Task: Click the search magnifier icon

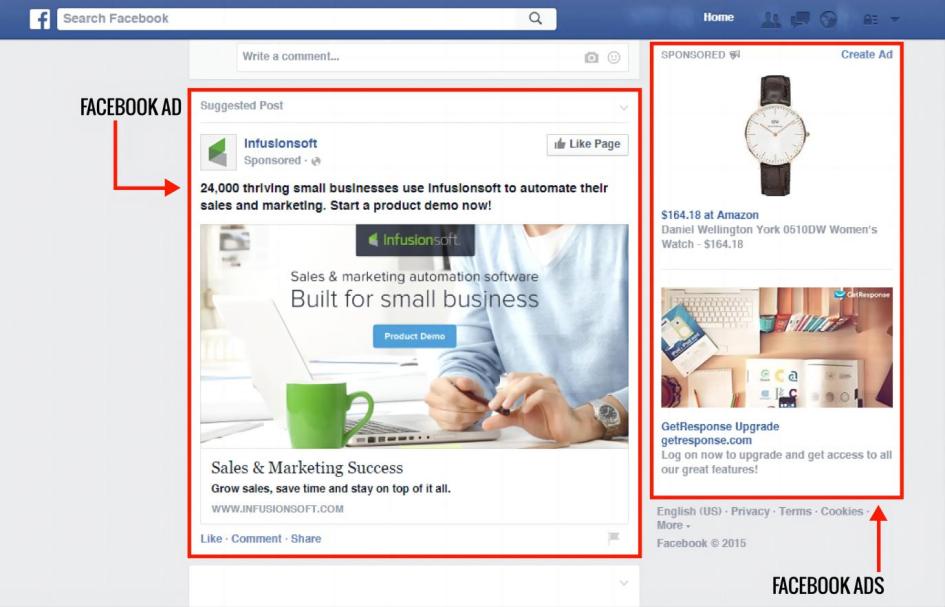Action: pos(535,18)
